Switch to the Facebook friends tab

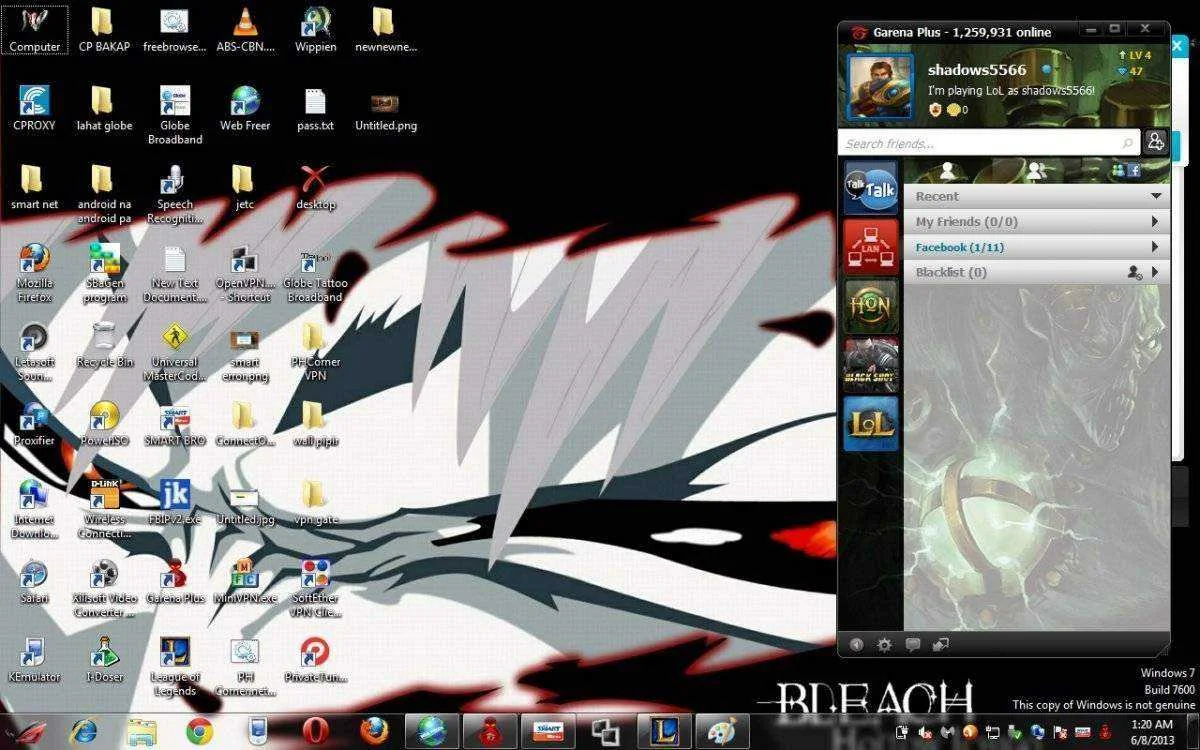1126,170
